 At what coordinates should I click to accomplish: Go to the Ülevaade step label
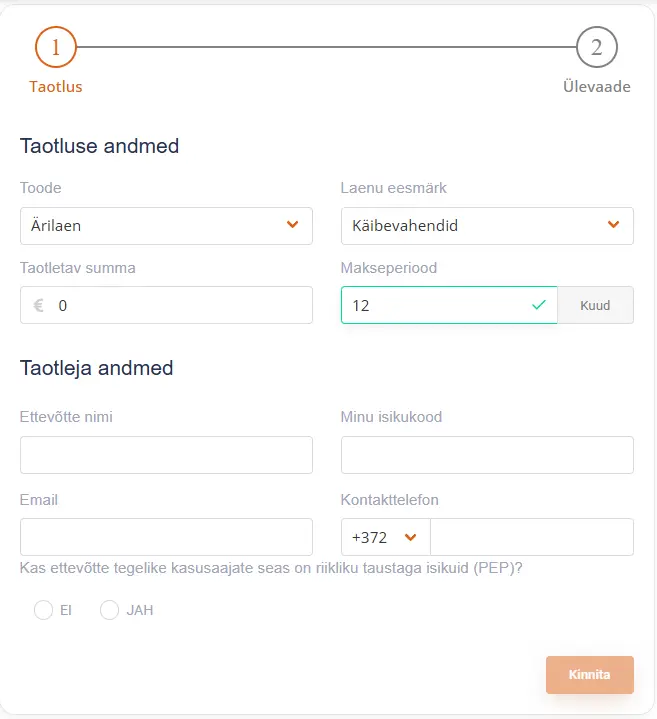pyautogui.click(x=596, y=87)
